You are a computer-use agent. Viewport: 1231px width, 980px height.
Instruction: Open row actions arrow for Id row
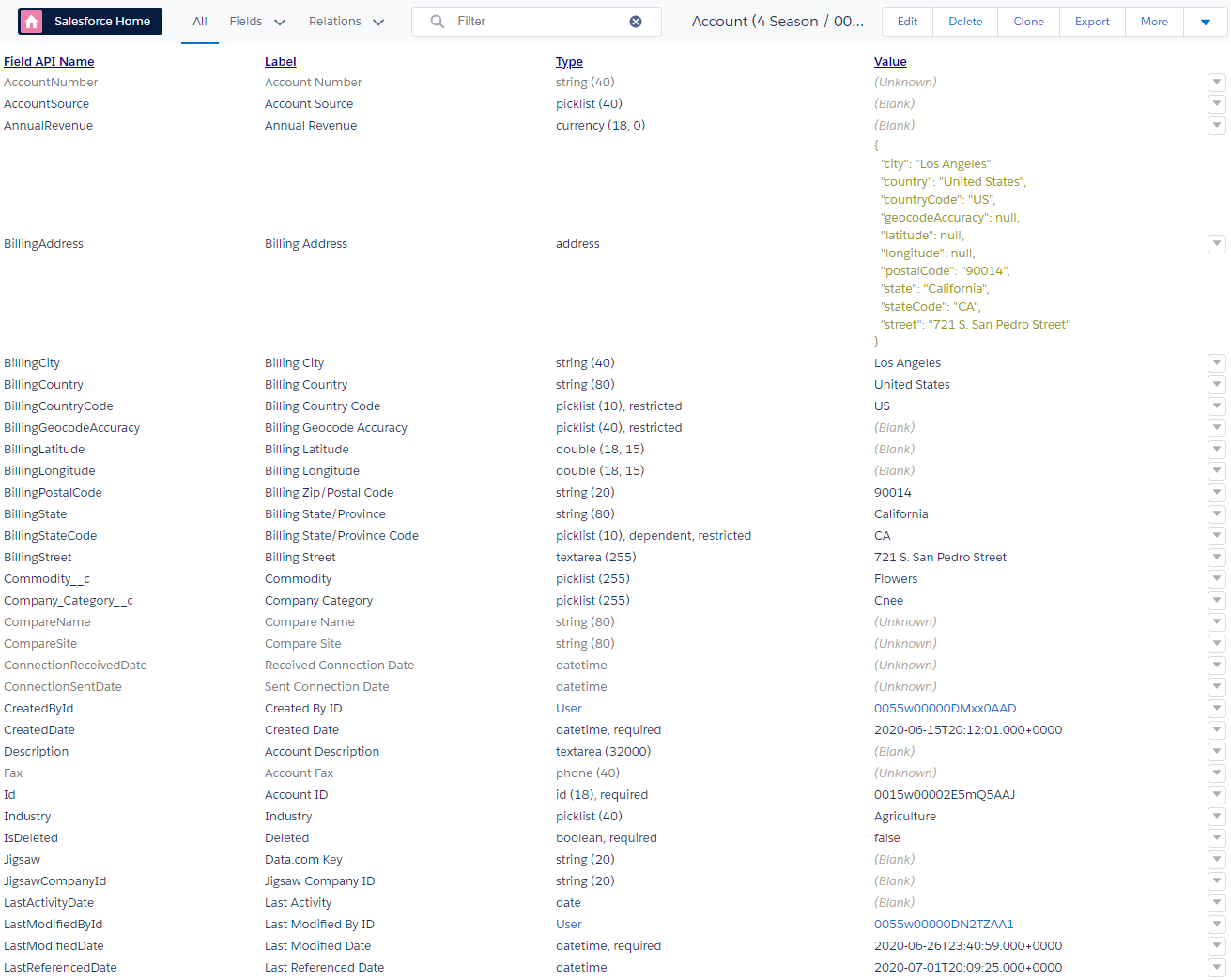(x=1217, y=795)
